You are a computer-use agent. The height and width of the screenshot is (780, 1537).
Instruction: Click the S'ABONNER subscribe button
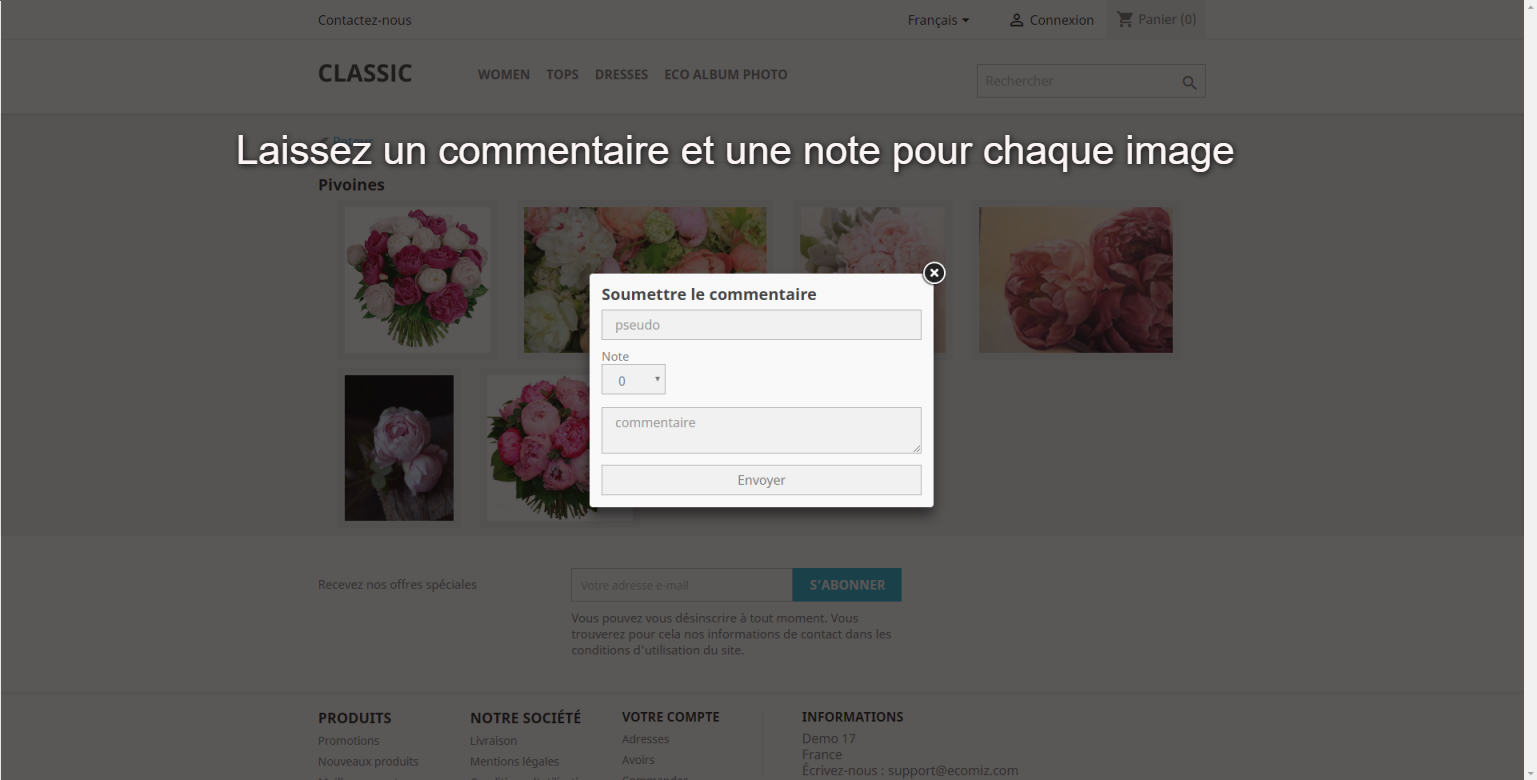(847, 585)
